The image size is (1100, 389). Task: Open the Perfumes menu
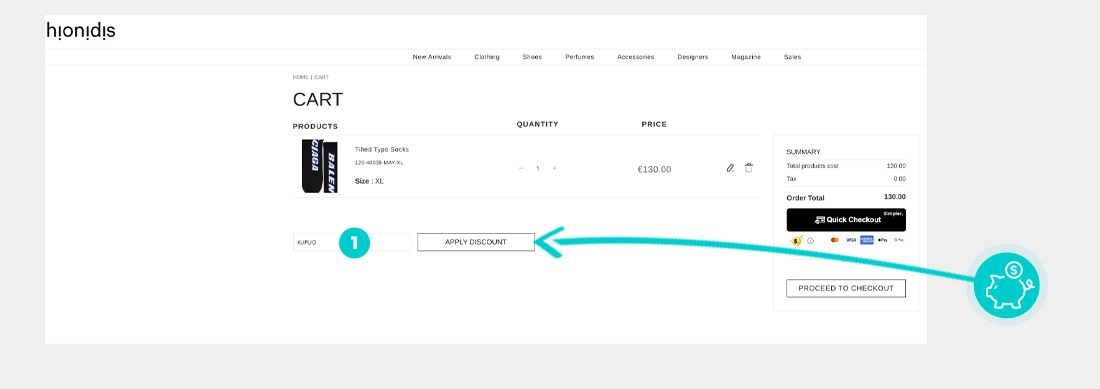(x=579, y=57)
